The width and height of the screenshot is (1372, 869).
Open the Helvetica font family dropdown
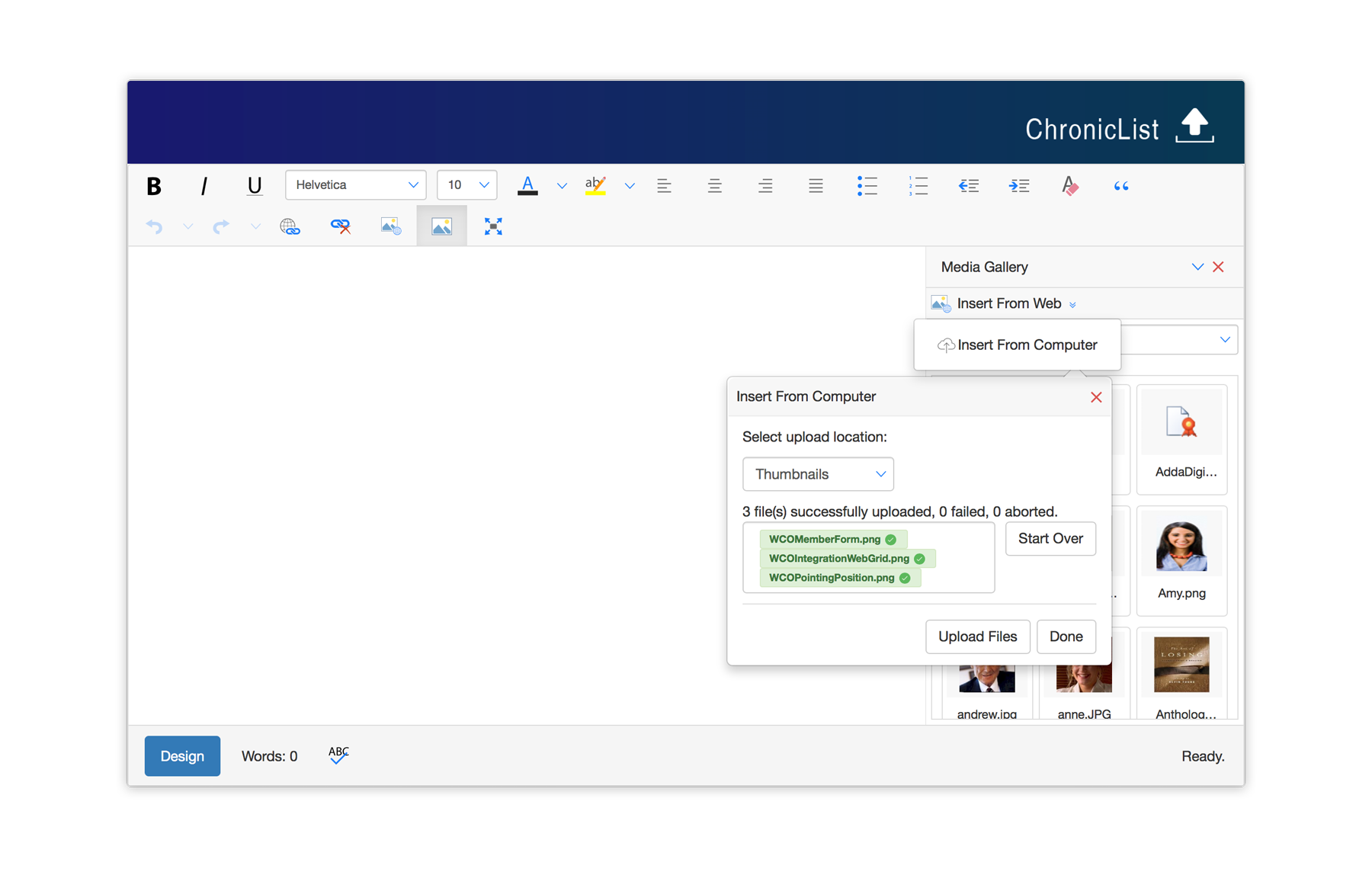(355, 185)
